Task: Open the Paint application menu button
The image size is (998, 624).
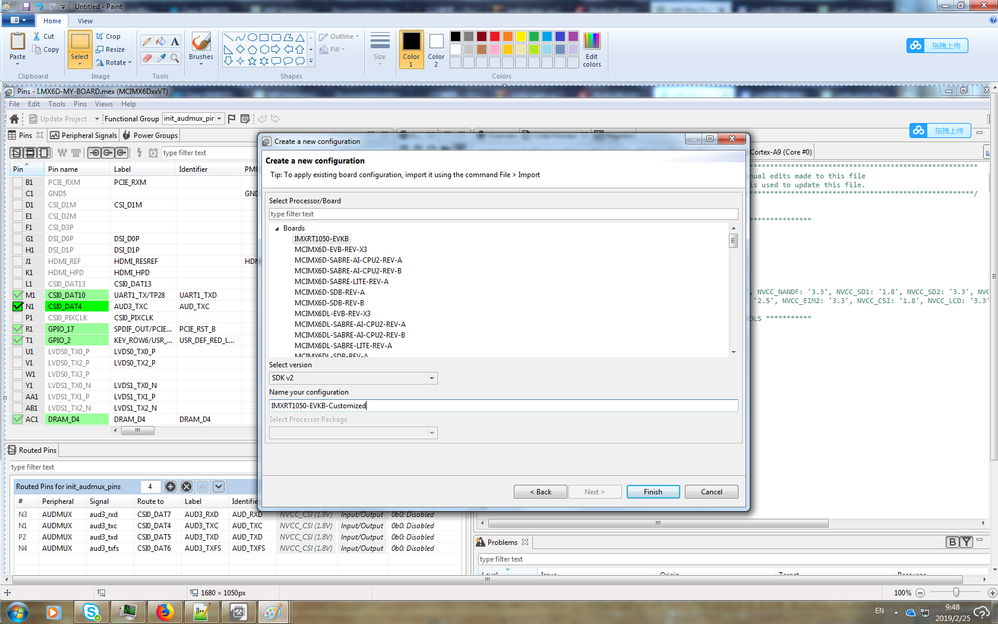Action: [x=18, y=20]
